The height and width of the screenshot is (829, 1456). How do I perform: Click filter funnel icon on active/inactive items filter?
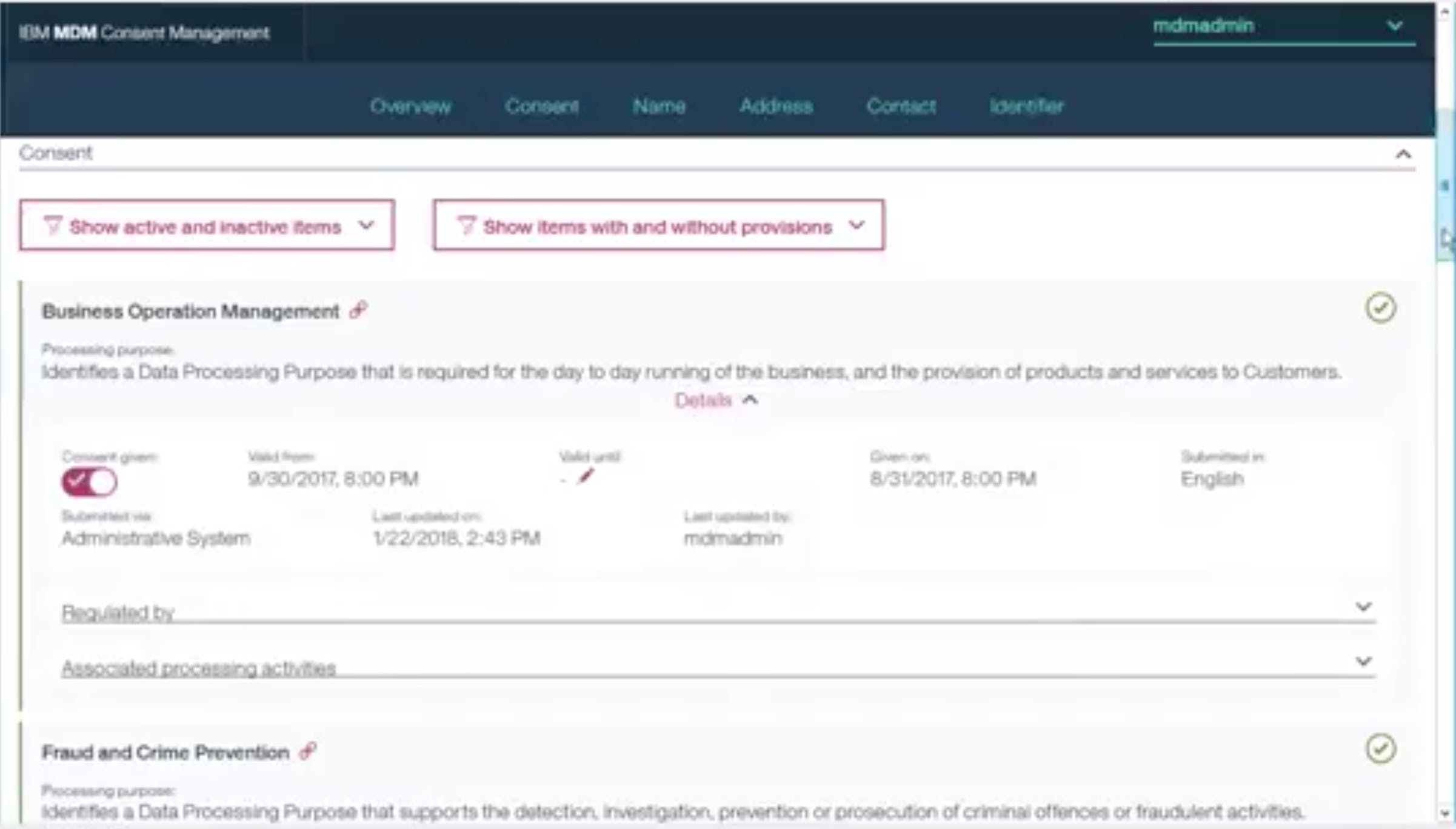tap(53, 226)
